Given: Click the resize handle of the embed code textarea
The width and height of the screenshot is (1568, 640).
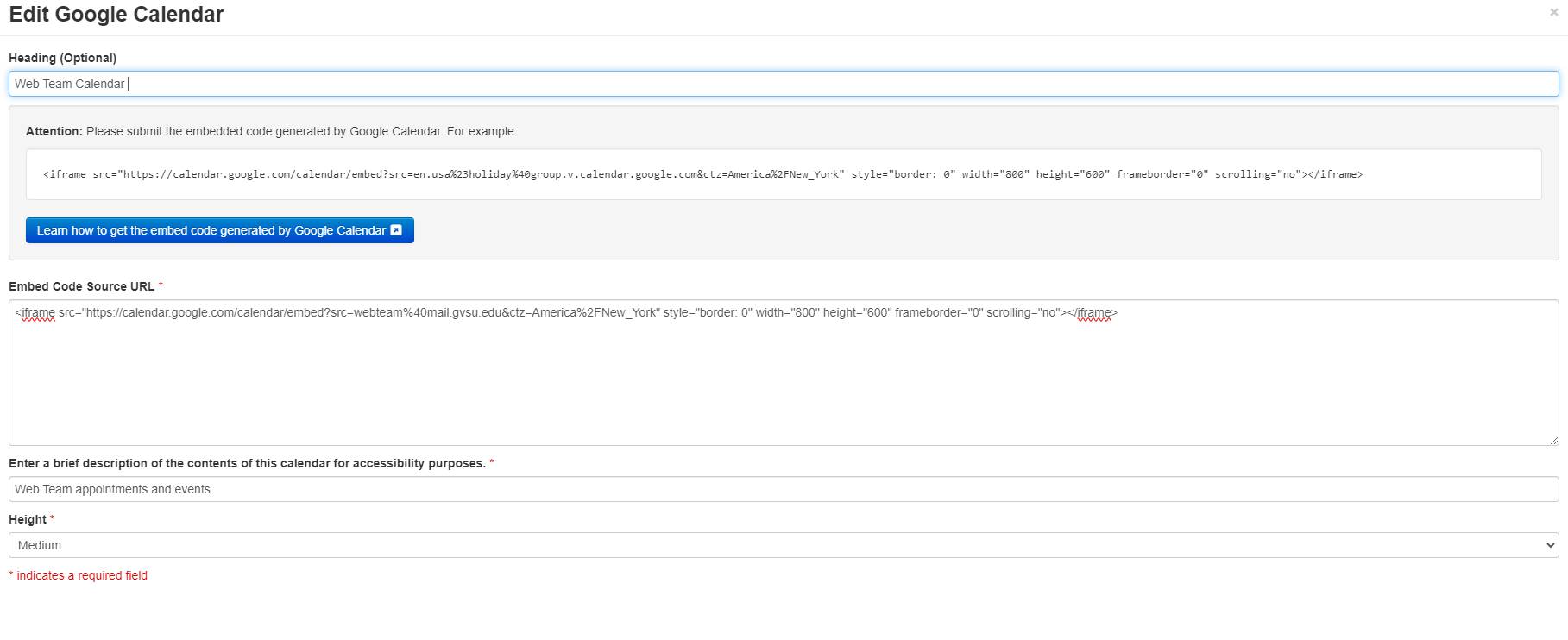Looking at the screenshot, I should click(x=1553, y=440).
